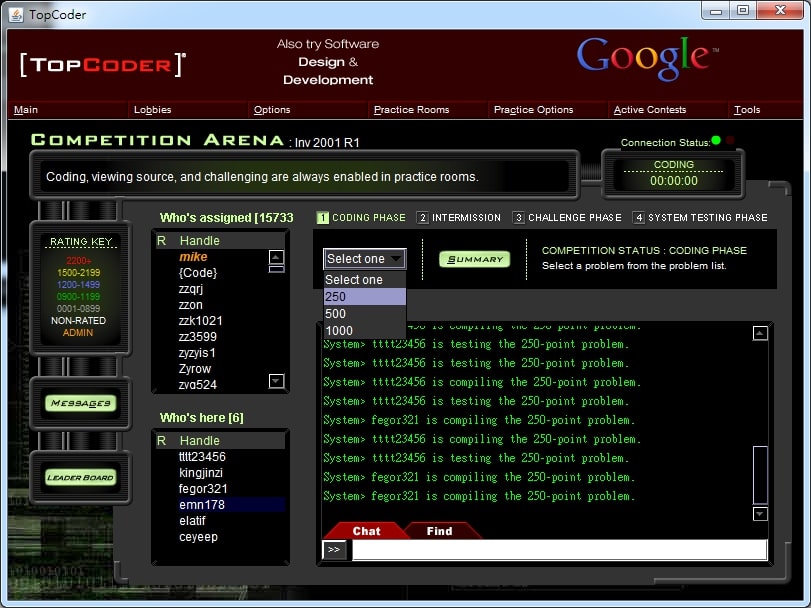Click the Challenge Phase step 3 indicator
Viewport: 811px width, 608px height.
click(567, 218)
